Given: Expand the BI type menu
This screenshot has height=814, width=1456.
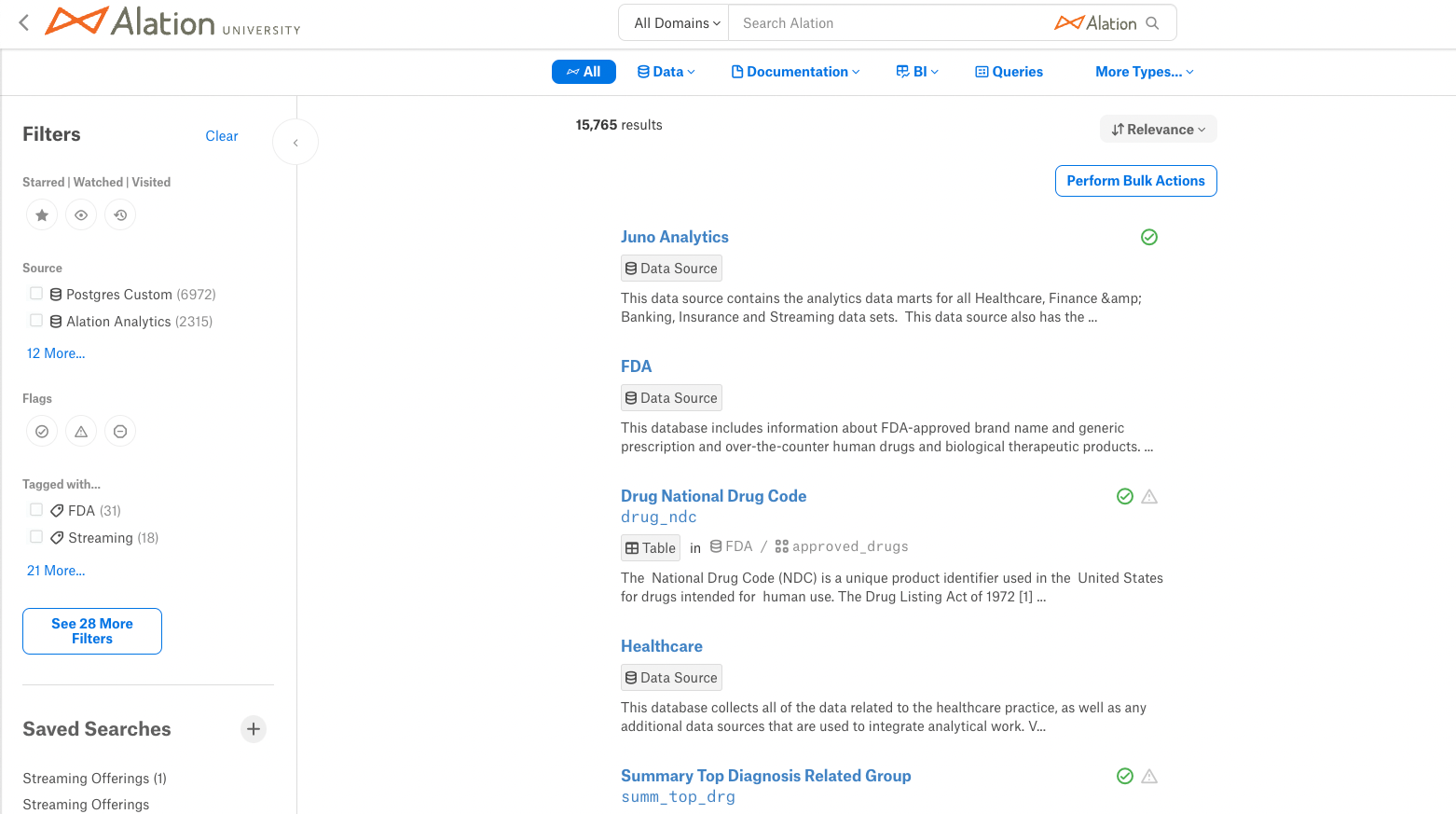Looking at the screenshot, I should (917, 72).
